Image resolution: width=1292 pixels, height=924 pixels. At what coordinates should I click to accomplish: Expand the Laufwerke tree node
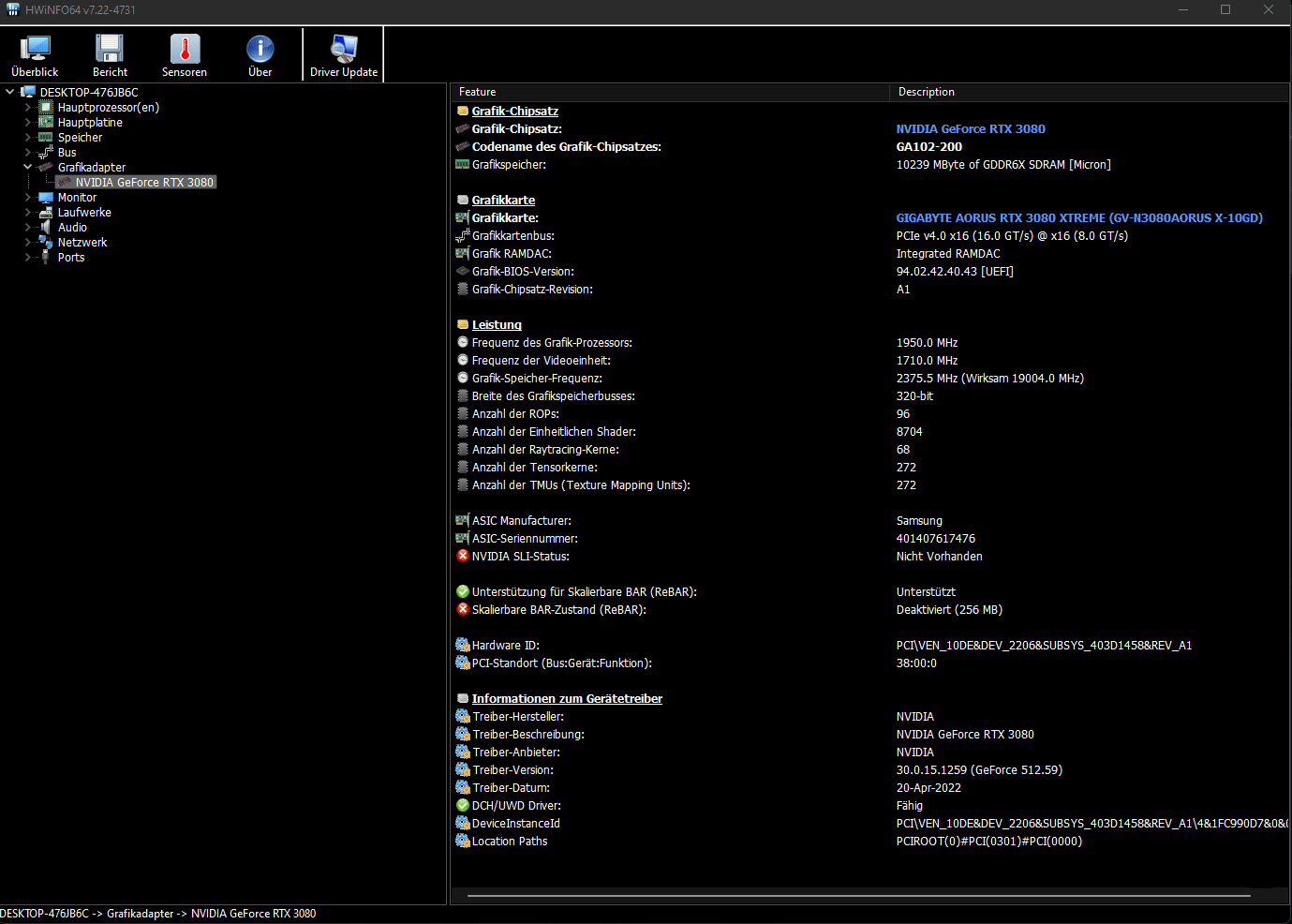[x=27, y=213]
